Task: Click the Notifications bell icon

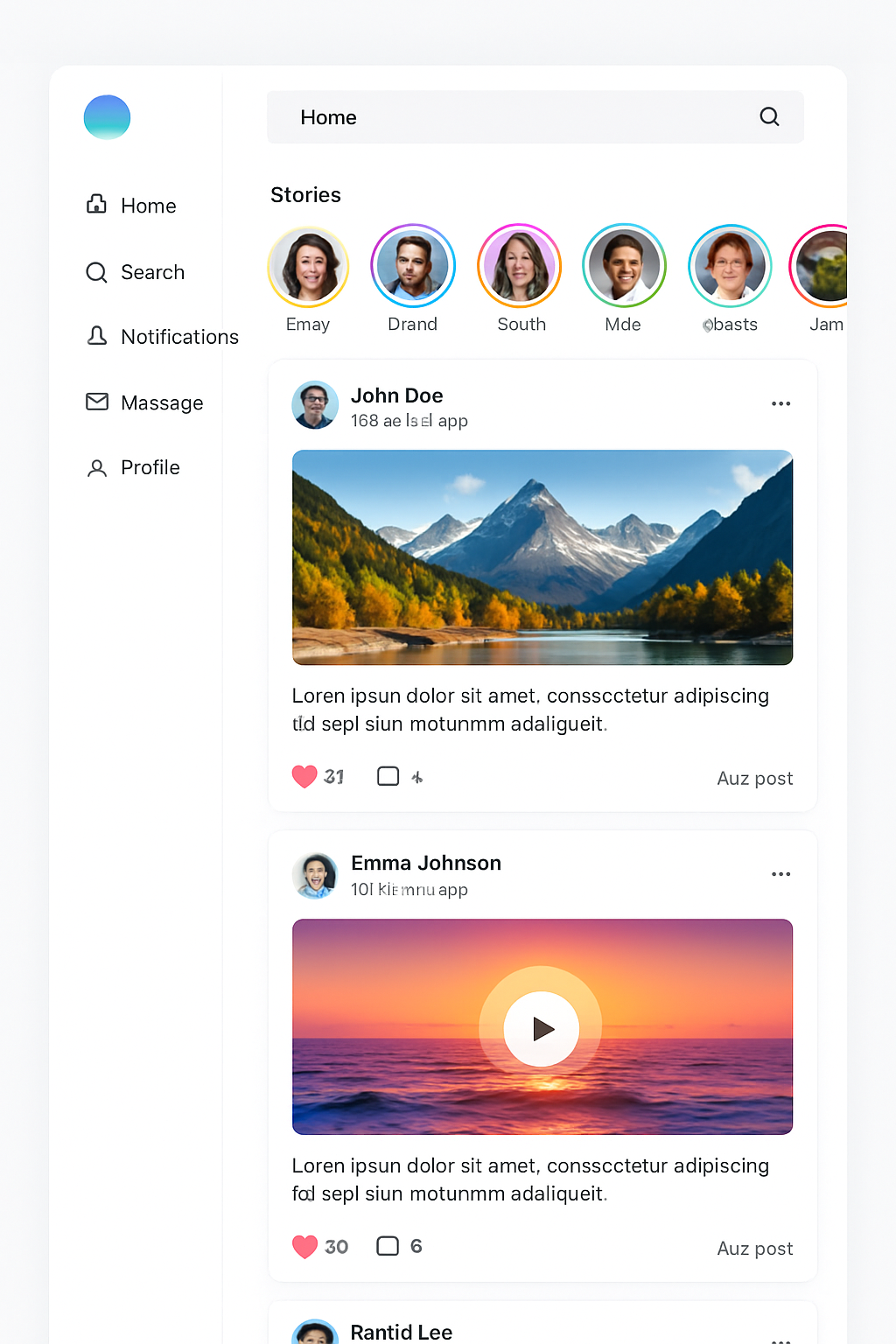Action: click(96, 336)
